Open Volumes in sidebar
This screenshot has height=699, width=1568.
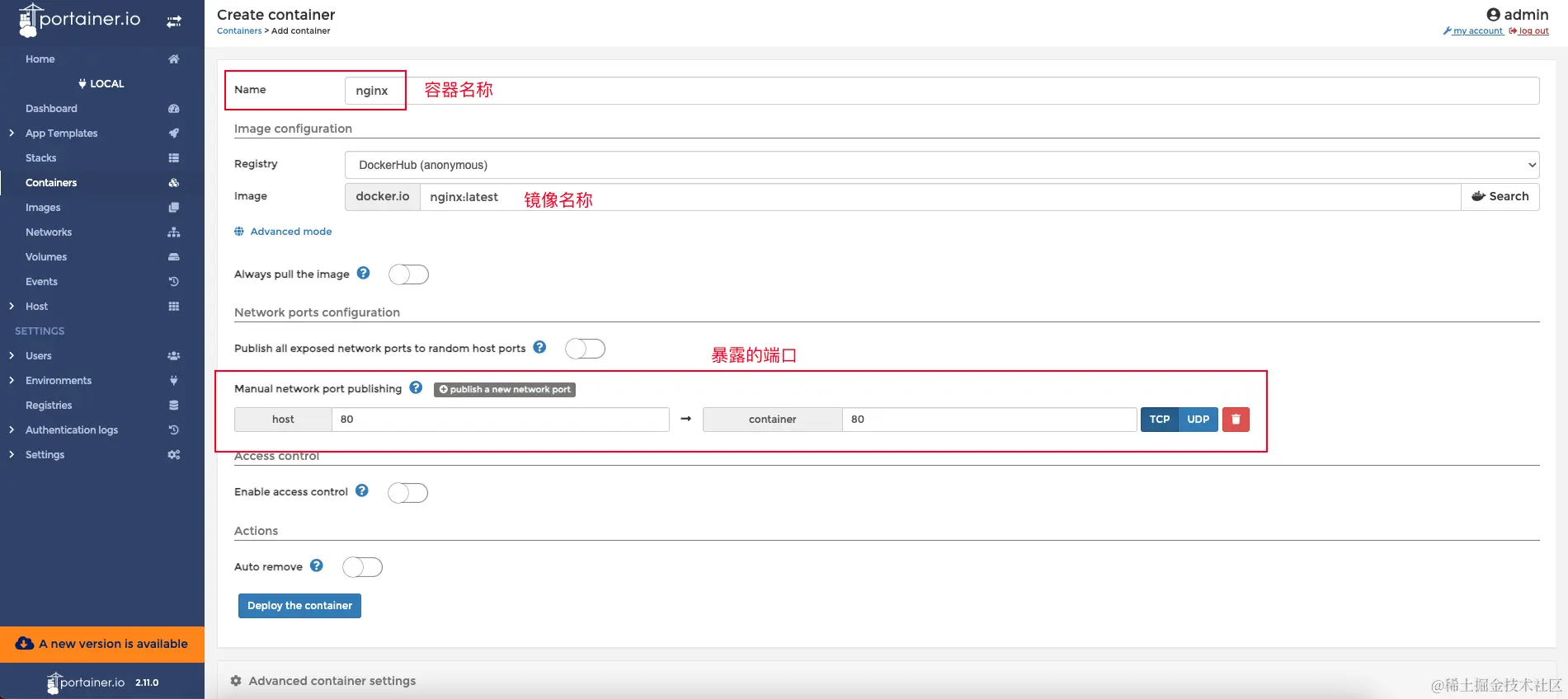(x=46, y=256)
